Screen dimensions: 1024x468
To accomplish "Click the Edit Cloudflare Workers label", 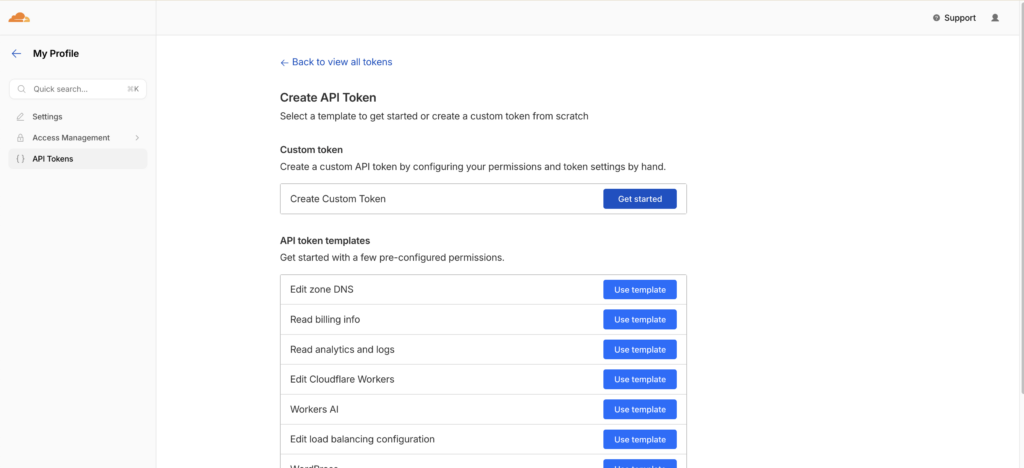I will tap(342, 379).
